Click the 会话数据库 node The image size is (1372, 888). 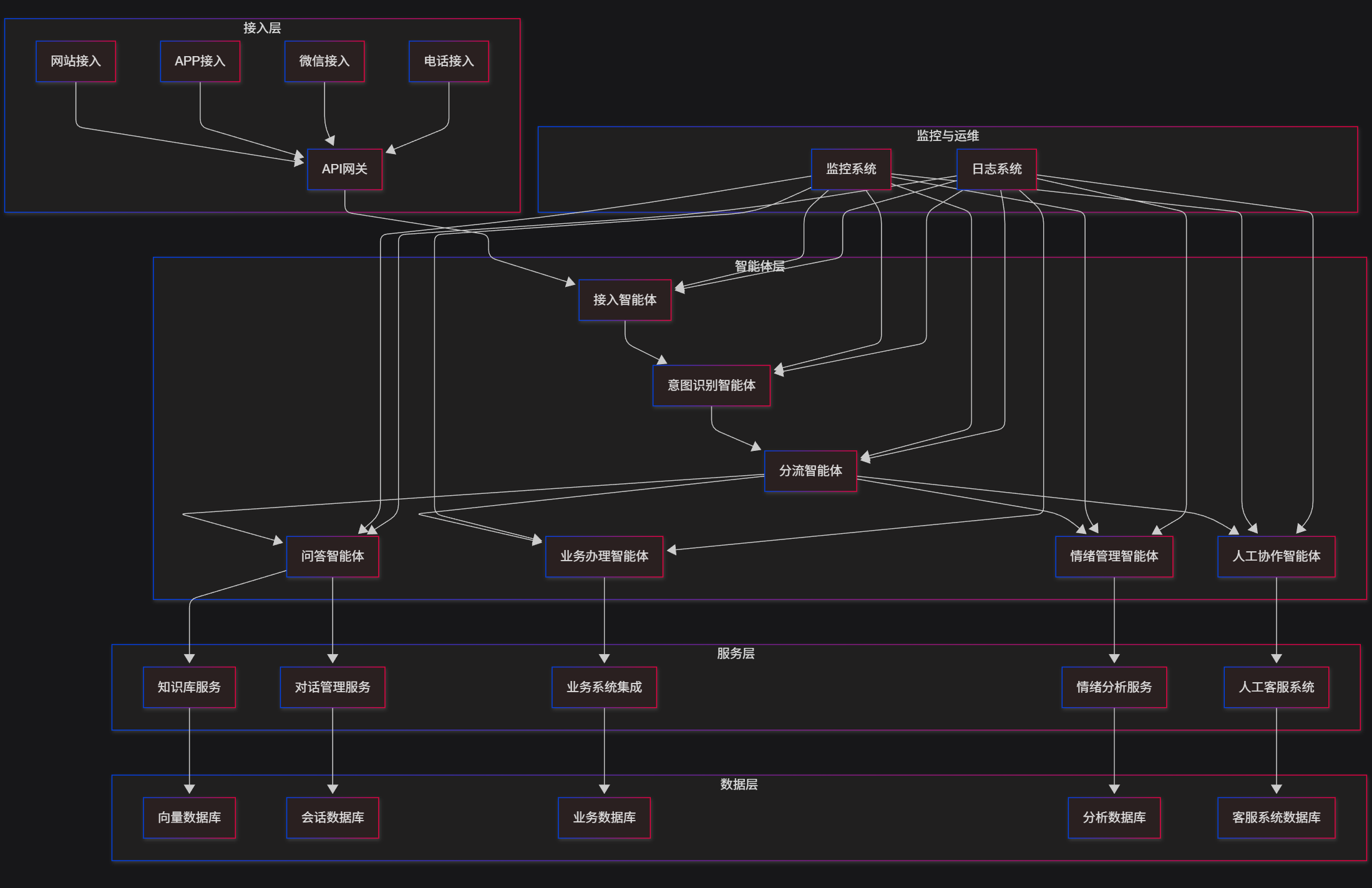point(333,818)
